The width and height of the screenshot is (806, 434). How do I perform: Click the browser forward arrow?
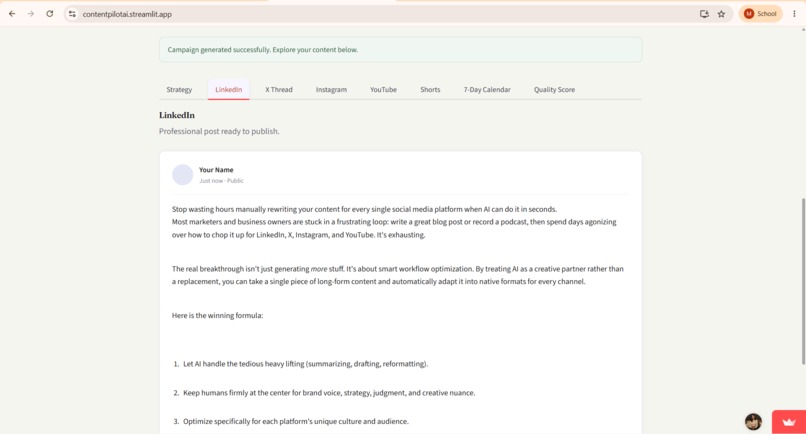point(31,14)
